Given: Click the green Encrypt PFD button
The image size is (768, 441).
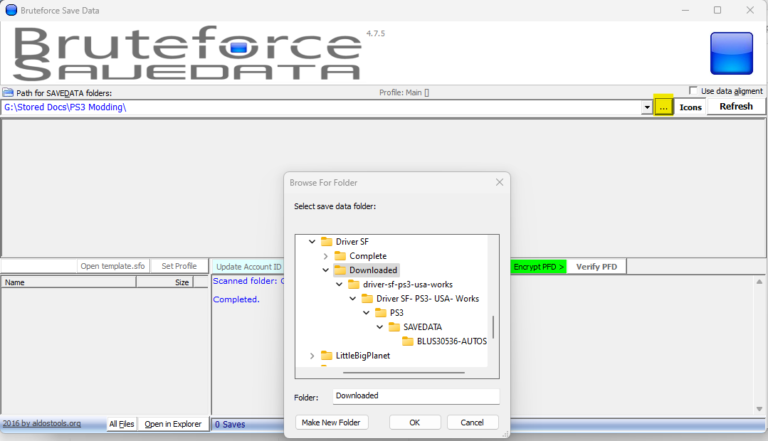Looking at the screenshot, I should click(539, 267).
